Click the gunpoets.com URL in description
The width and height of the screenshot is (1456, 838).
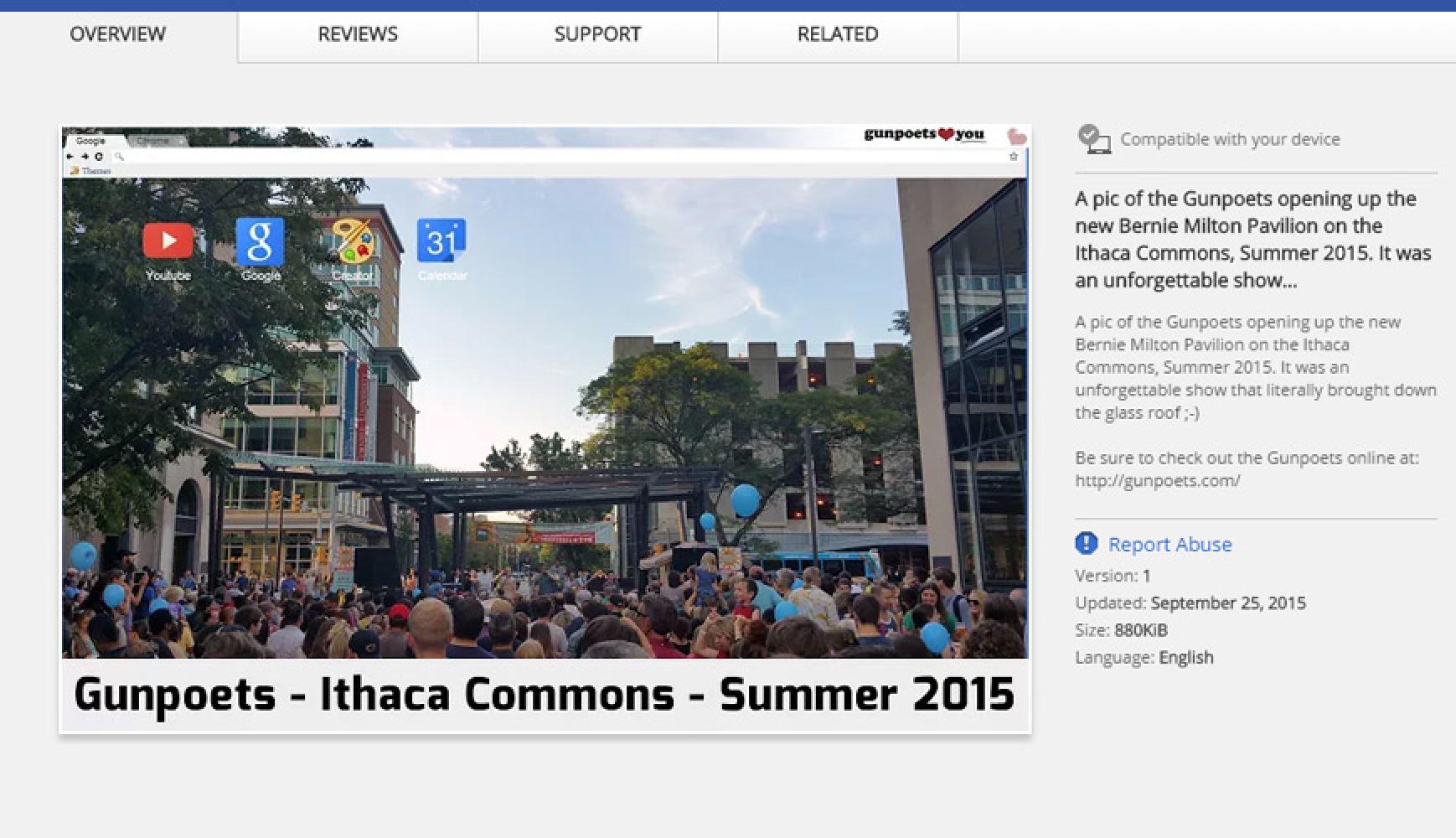[x=1157, y=481]
